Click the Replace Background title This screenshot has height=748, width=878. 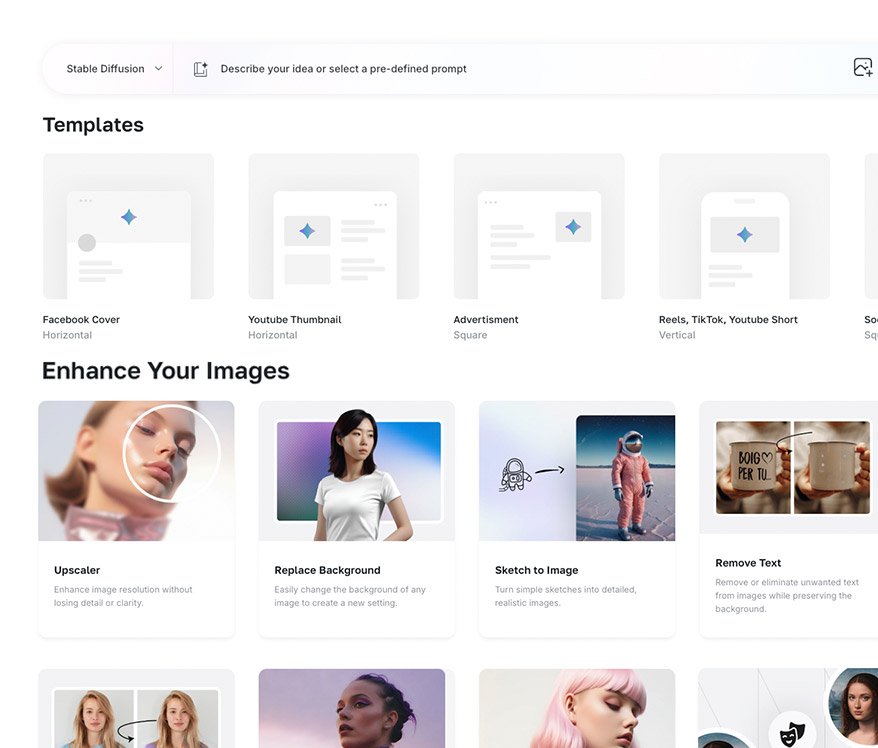pos(327,570)
